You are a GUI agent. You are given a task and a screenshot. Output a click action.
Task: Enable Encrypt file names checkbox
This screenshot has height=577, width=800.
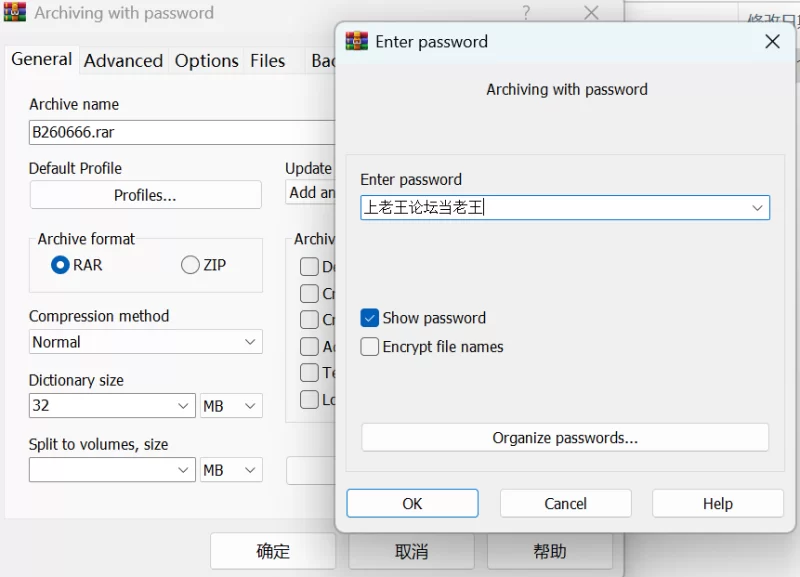[x=369, y=346]
